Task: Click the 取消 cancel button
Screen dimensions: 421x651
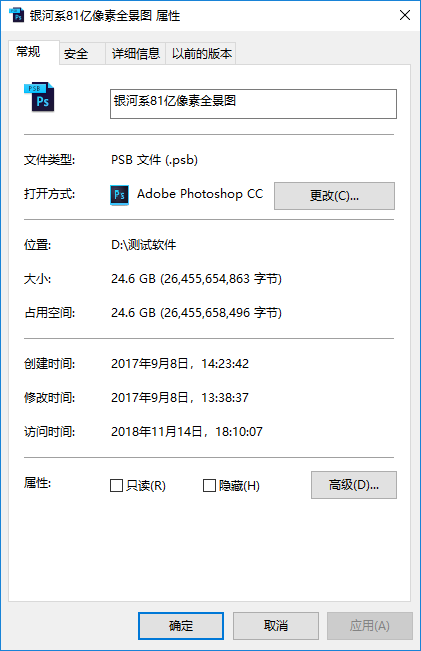Action: click(276, 626)
